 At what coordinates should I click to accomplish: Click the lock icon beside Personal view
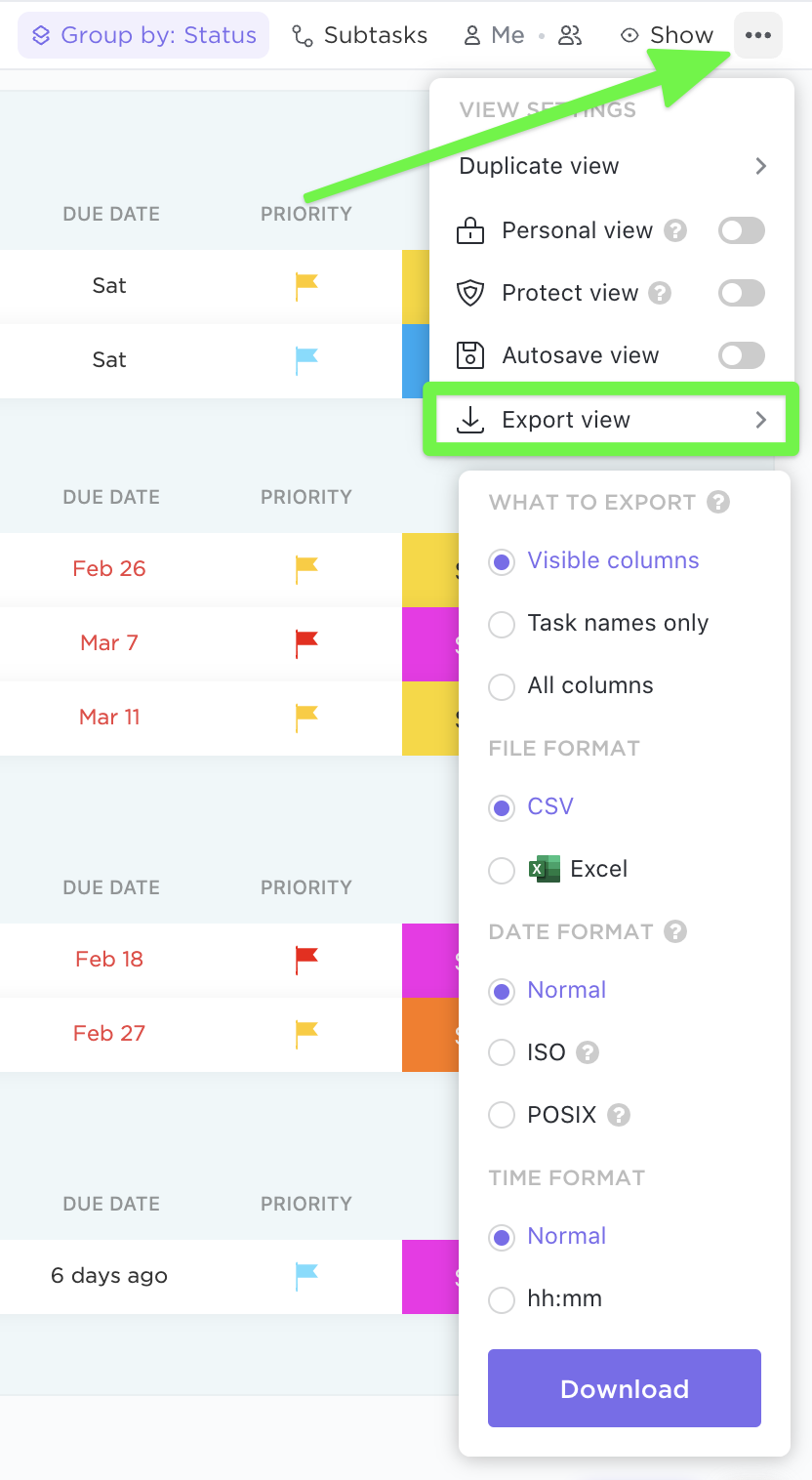tap(471, 230)
